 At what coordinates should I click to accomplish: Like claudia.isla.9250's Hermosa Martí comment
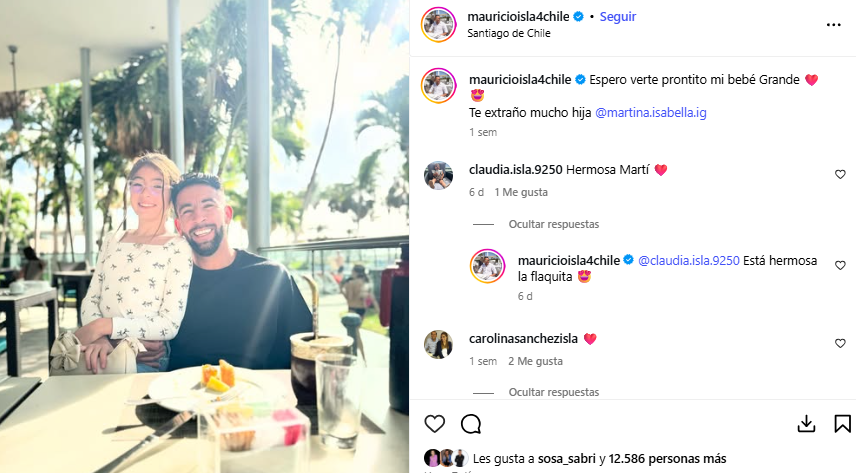pyautogui.click(x=840, y=174)
